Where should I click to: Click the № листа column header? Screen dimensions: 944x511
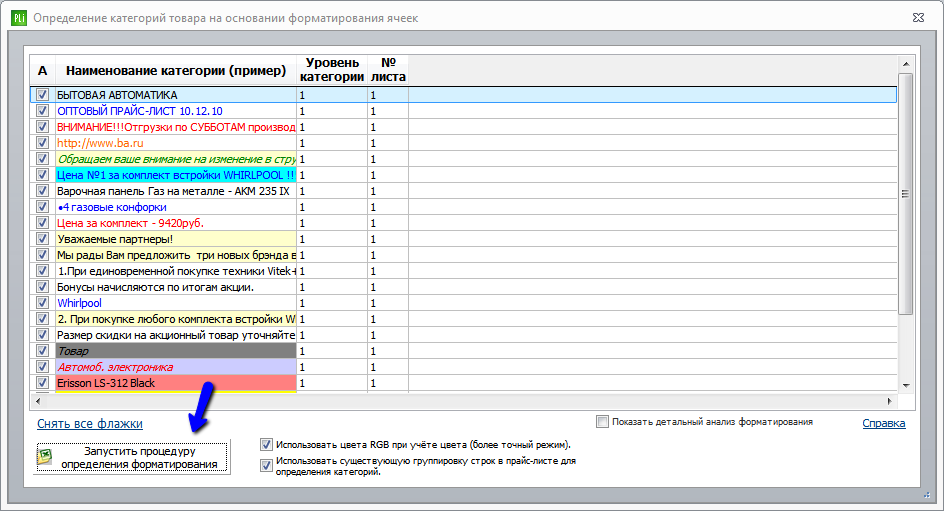pyautogui.click(x=388, y=70)
